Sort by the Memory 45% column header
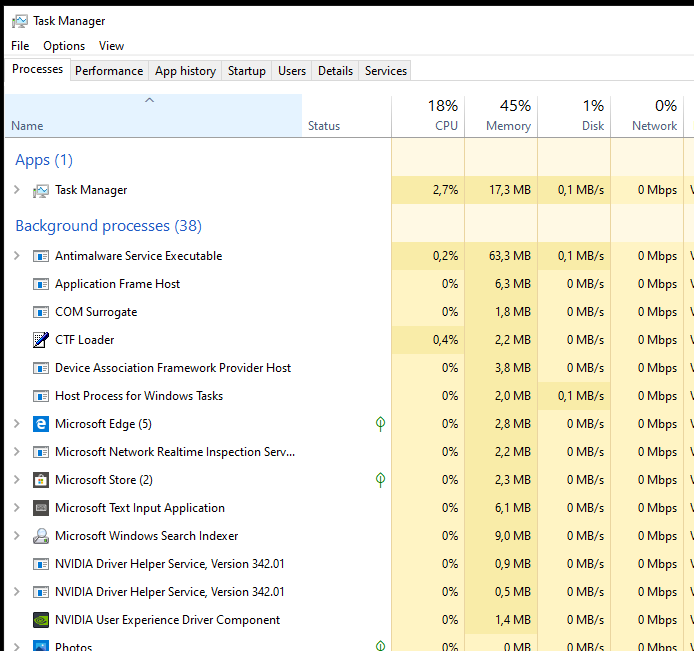The width and height of the screenshot is (694, 651). 501,115
